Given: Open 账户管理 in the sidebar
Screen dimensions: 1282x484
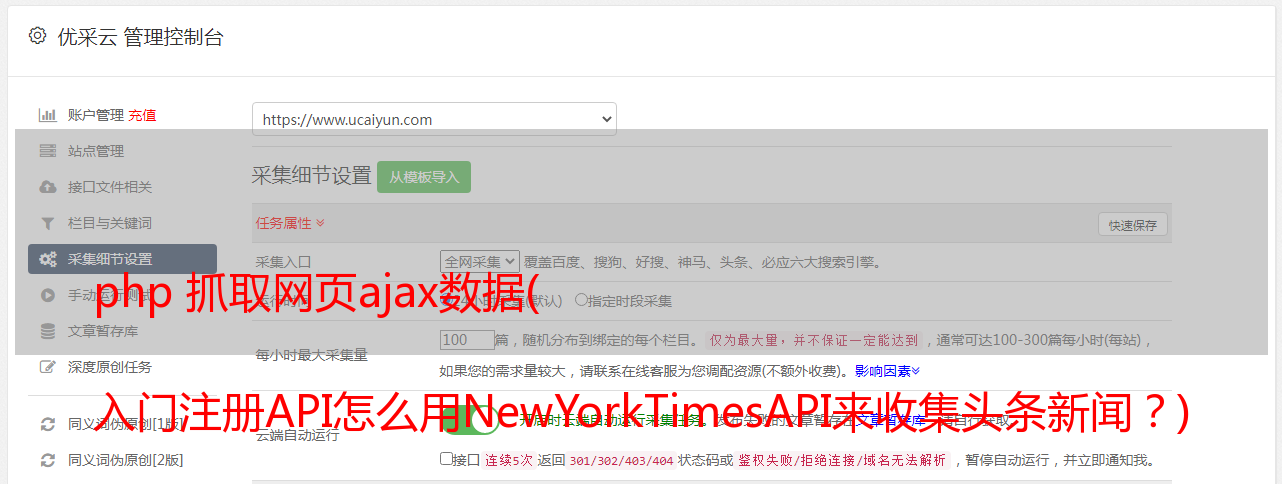Looking at the screenshot, I should [96, 115].
